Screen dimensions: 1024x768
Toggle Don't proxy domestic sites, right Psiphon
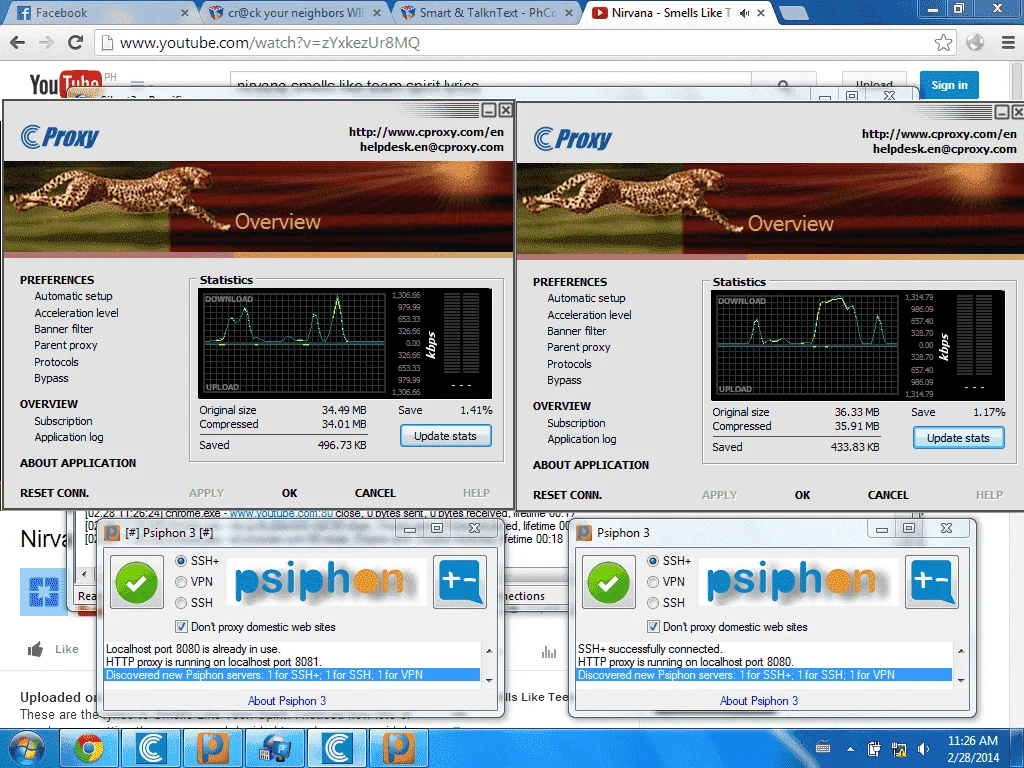(x=653, y=627)
